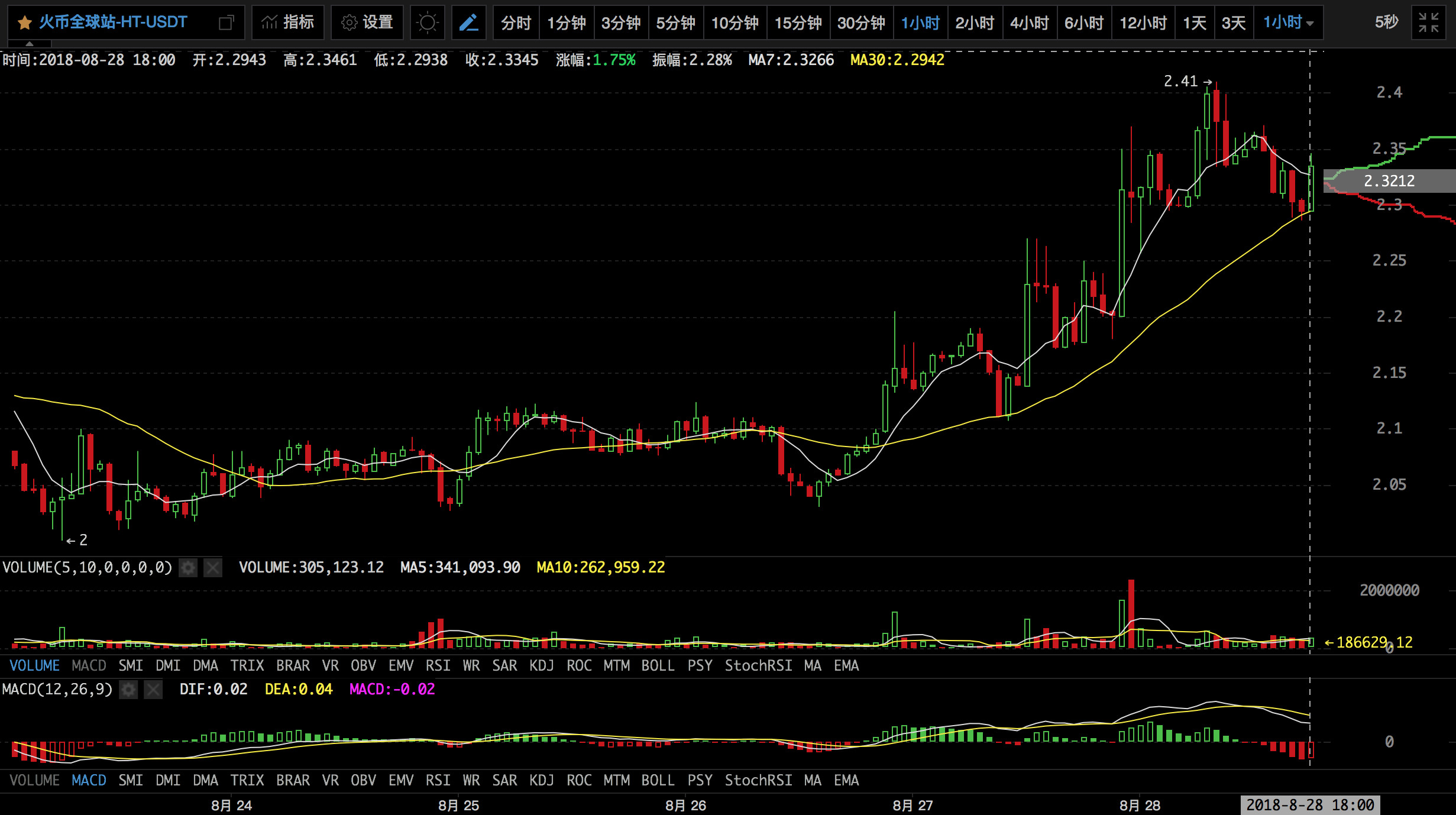Select SAR in the MACD panel row
Viewport: 1456px width, 815px height.
[x=504, y=781]
